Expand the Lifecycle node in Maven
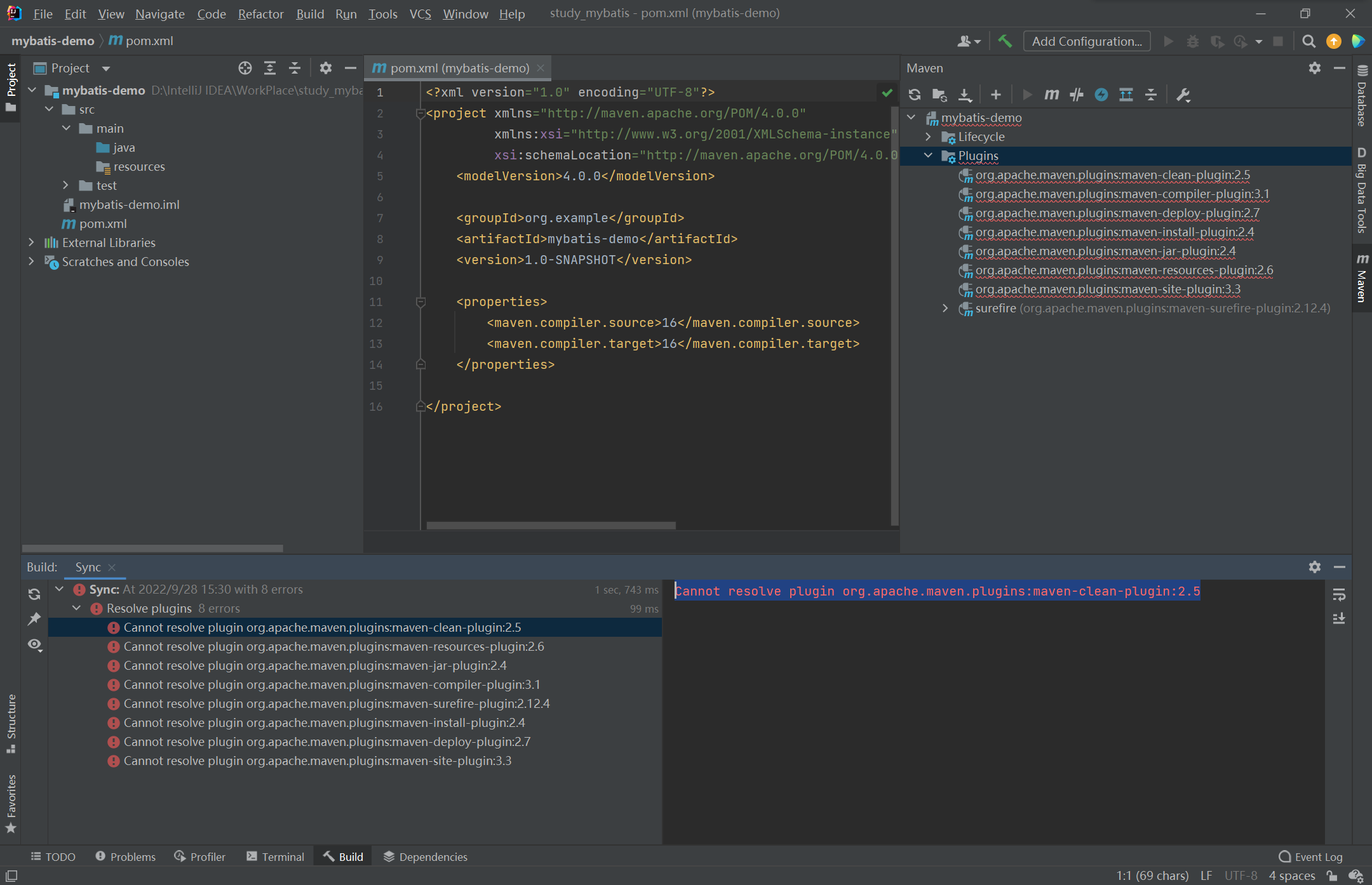The width and height of the screenshot is (1372, 885). 928,136
